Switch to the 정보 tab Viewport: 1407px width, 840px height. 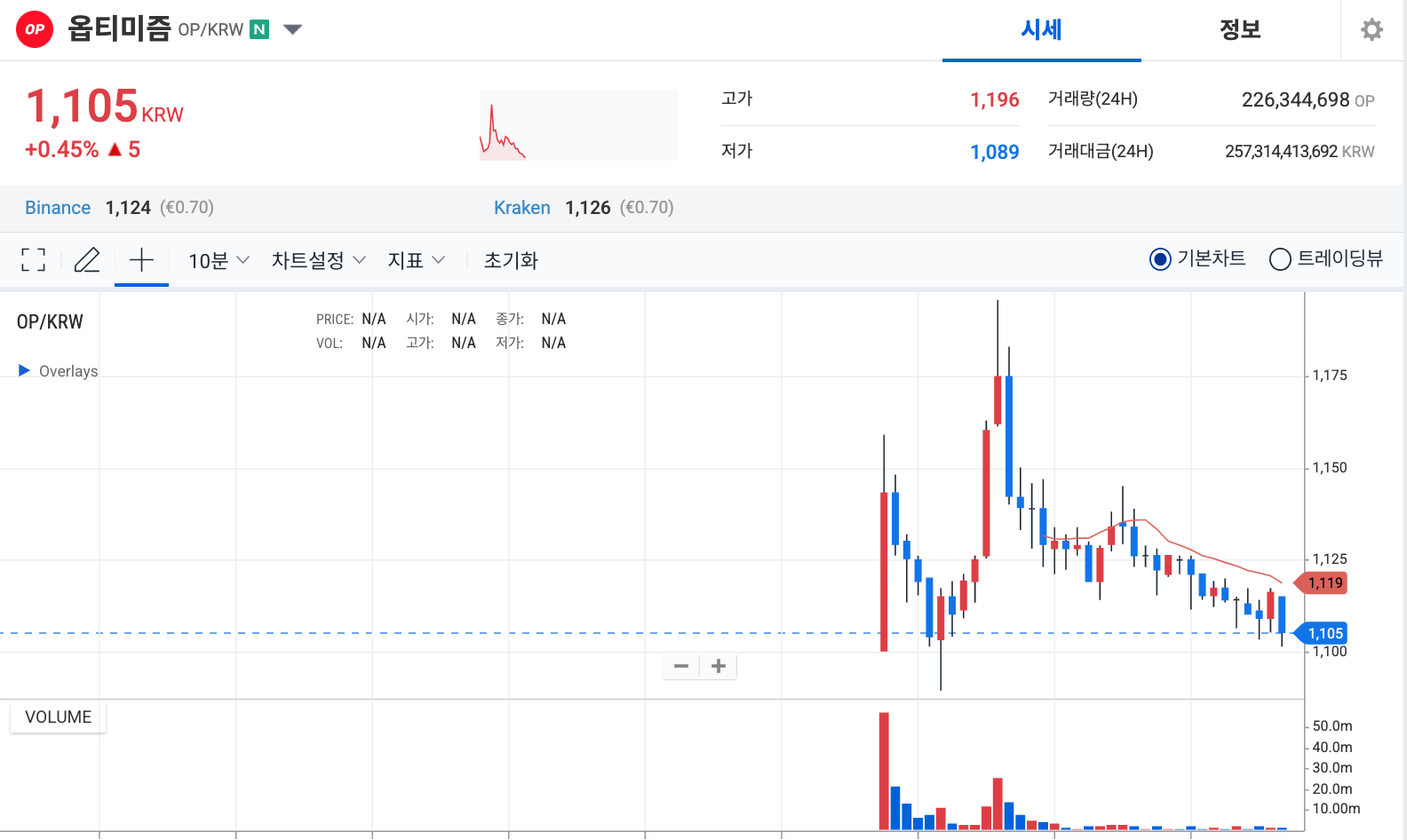click(x=1240, y=30)
